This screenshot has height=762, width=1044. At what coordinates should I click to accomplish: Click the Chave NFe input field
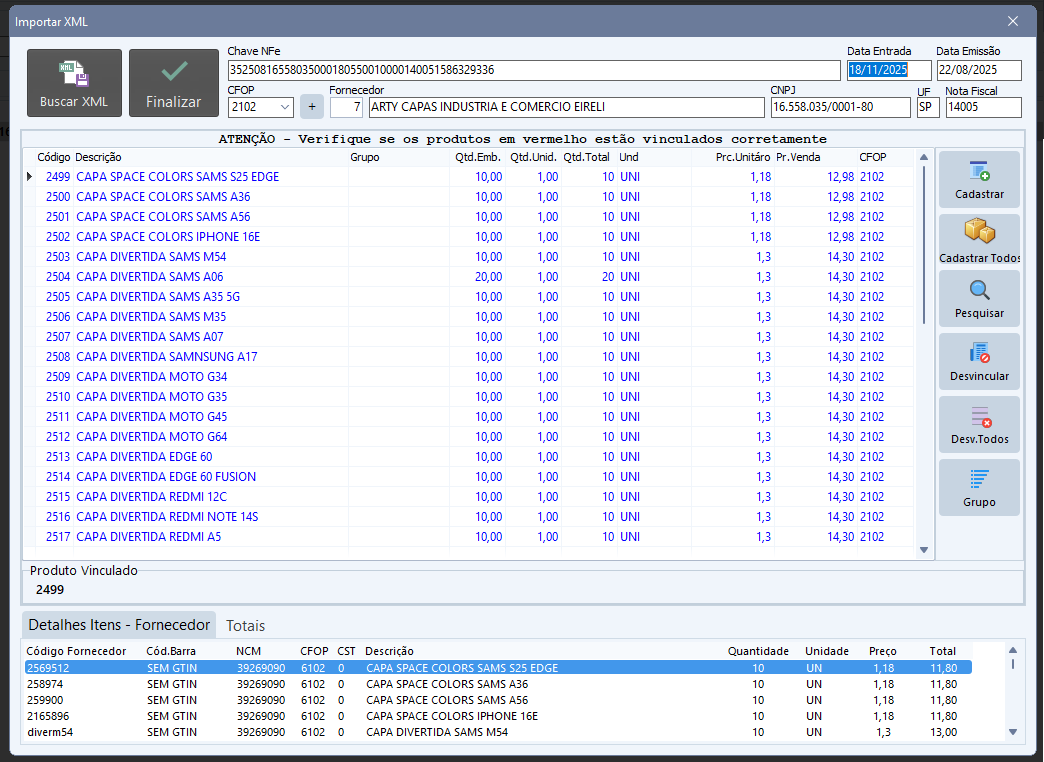(534, 70)
